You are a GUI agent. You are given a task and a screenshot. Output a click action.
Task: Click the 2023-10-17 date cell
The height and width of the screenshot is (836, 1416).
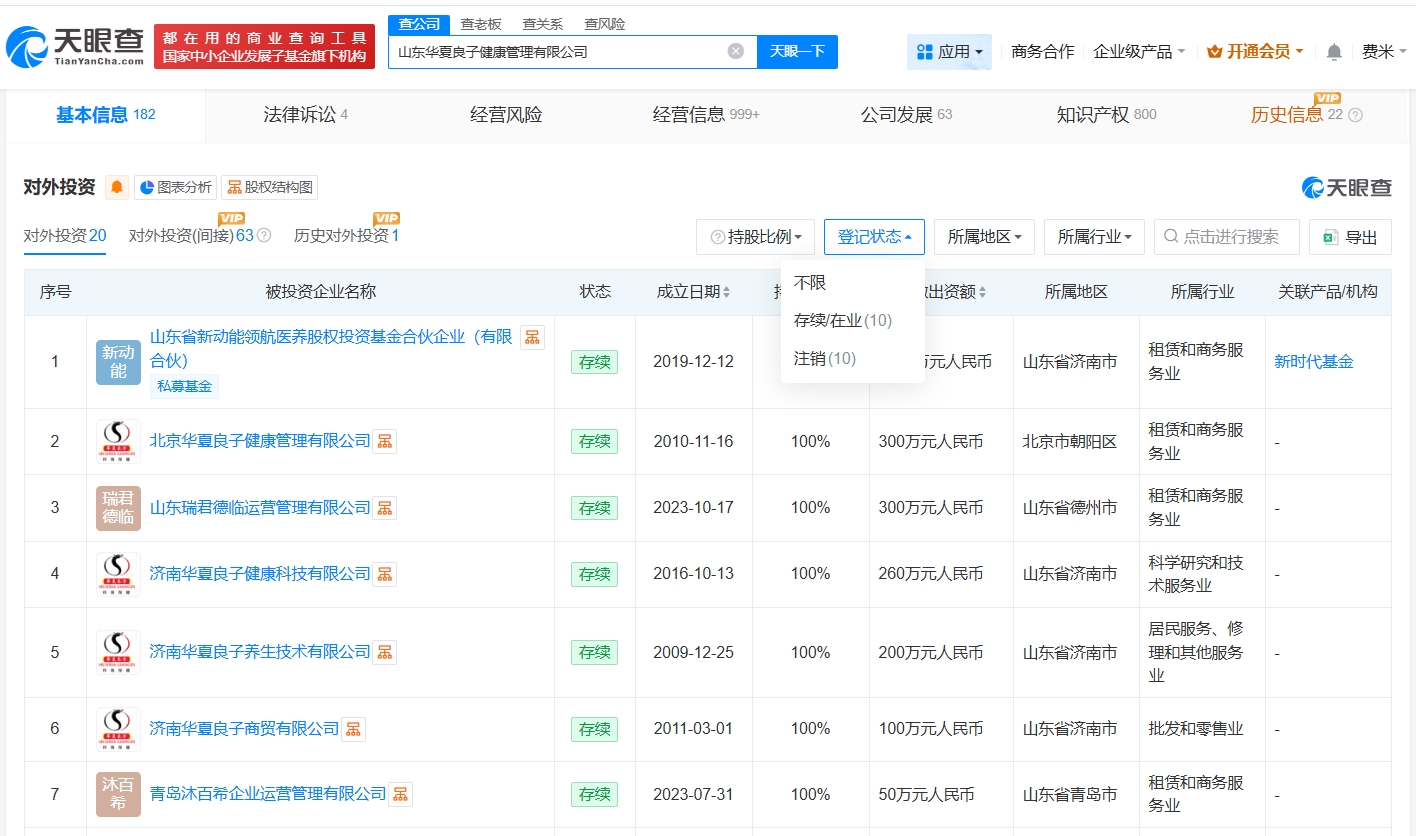[x=693, y=508]
